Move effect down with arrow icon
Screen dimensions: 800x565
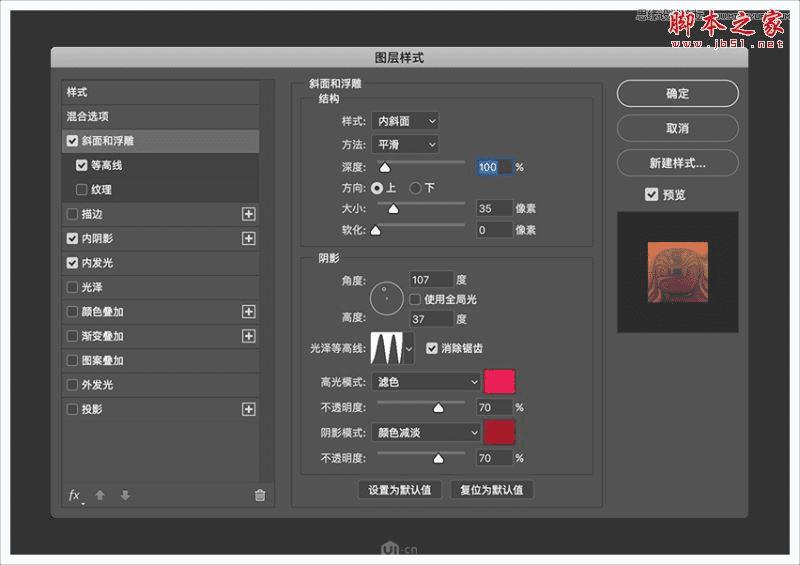(x=125, y=495)
